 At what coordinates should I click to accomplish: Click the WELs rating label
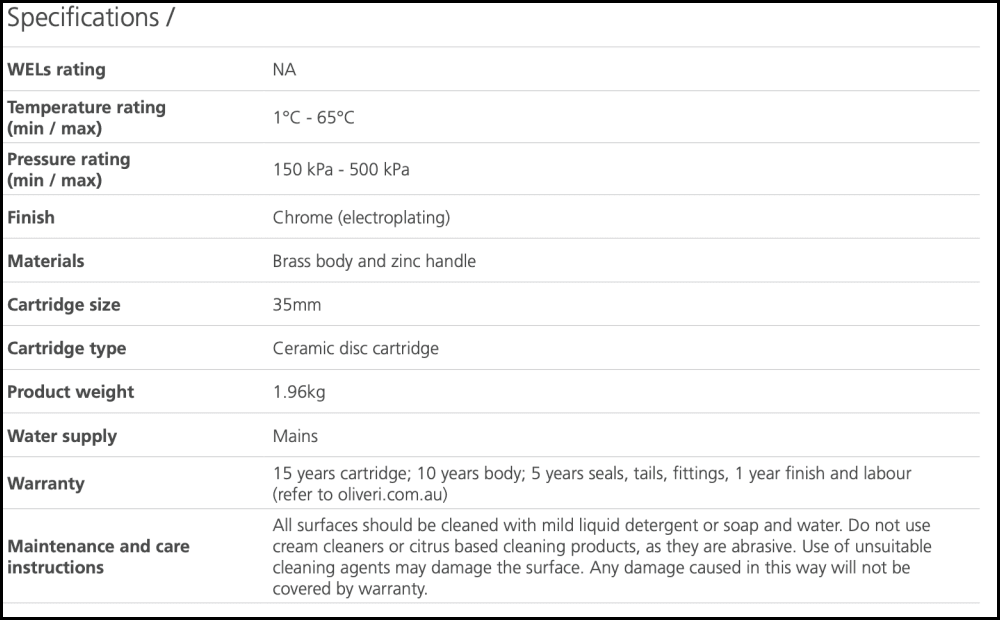[56, 70]
